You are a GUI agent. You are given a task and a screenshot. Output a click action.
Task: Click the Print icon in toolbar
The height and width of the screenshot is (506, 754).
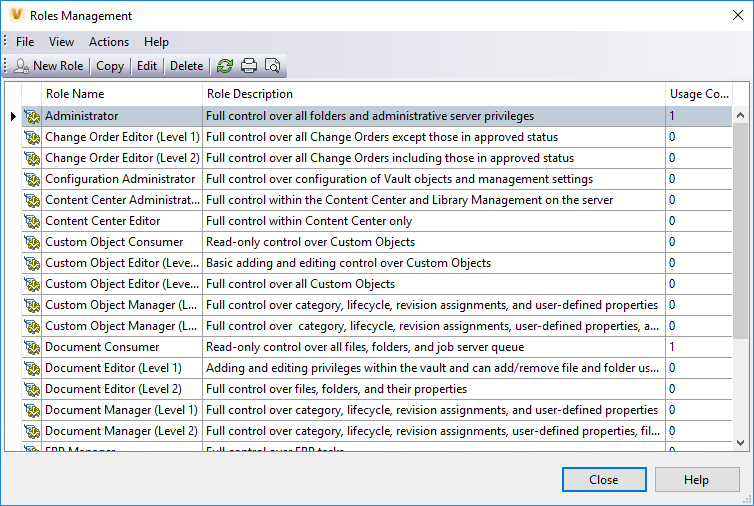(x=249, y=66)
